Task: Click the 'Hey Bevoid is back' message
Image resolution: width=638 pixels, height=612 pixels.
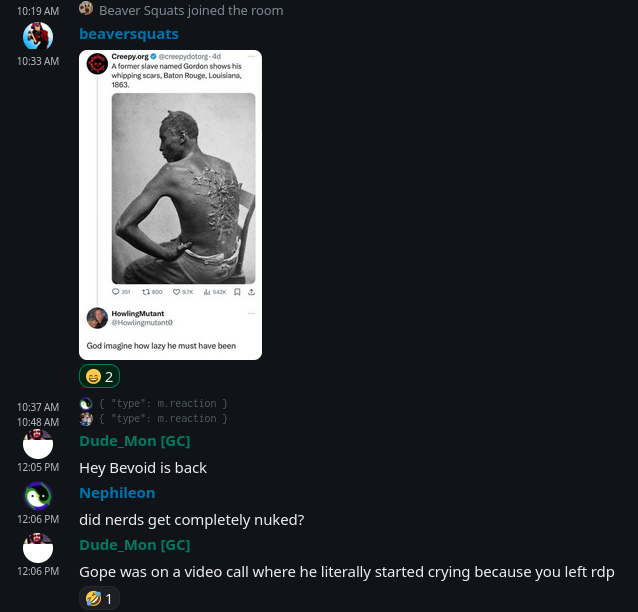Action: click(x=143, y=468)
